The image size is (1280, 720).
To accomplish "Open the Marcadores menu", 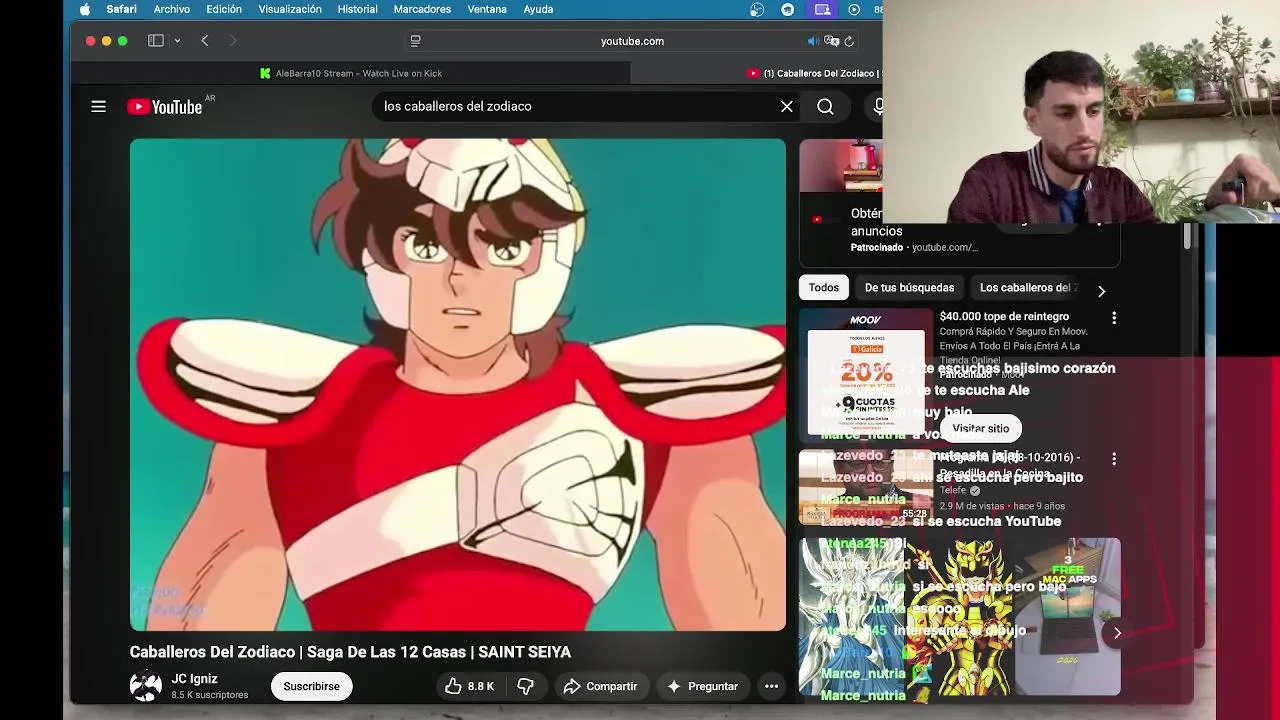I will 422,9.
